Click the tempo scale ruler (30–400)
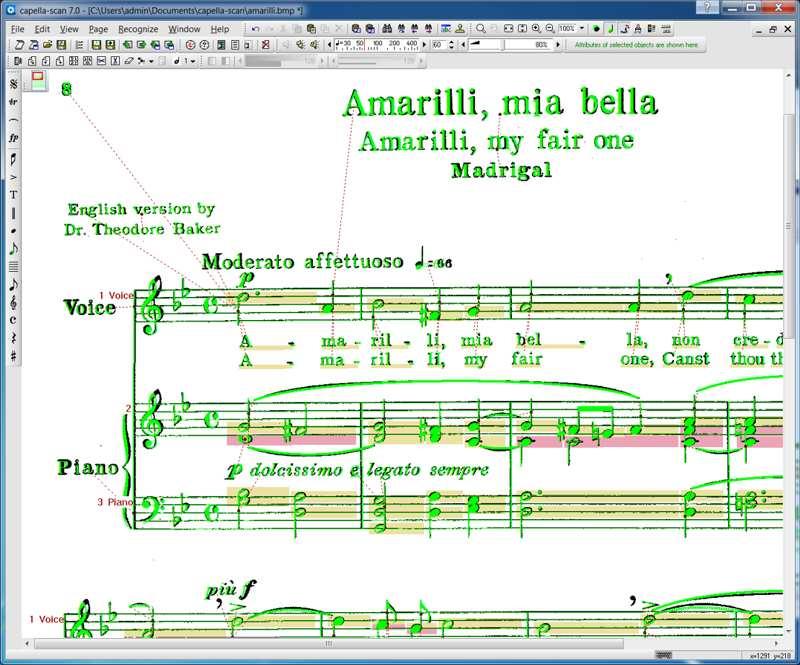Viewport: 800px width, 665px height. (x=378, y=45)
